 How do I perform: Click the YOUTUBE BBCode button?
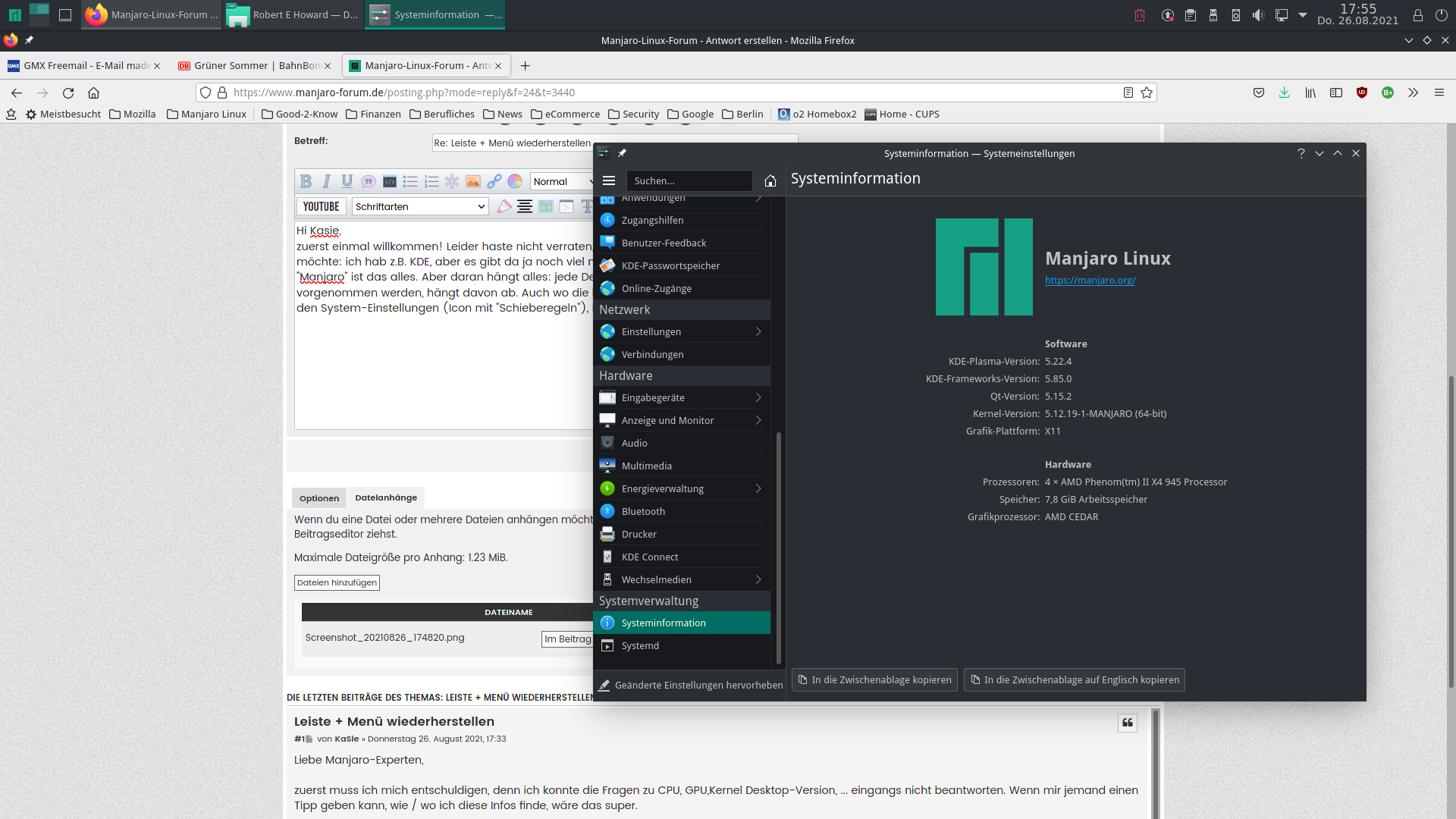pos(321,206)
